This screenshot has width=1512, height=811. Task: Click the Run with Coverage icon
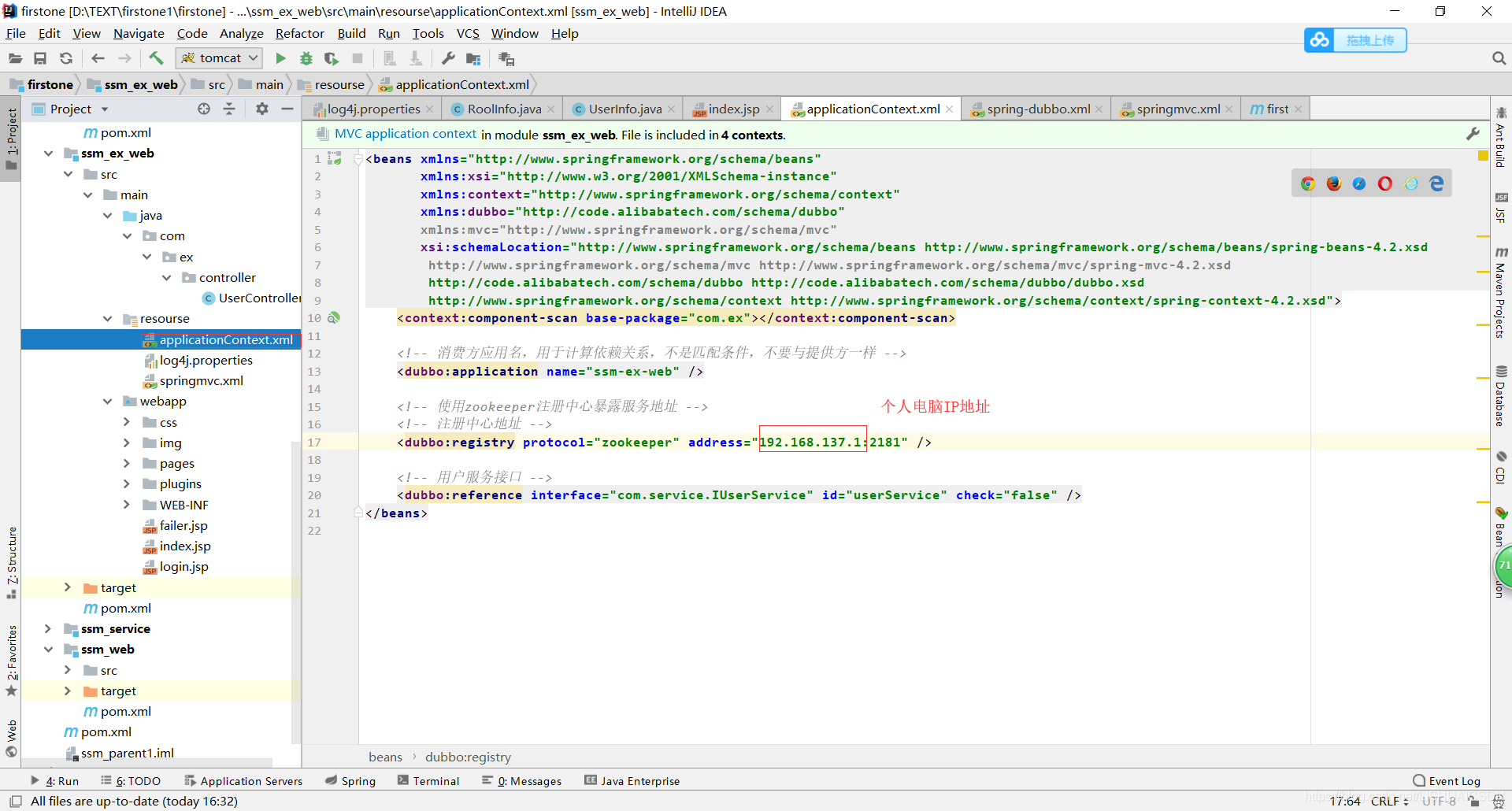click(332, 58)
